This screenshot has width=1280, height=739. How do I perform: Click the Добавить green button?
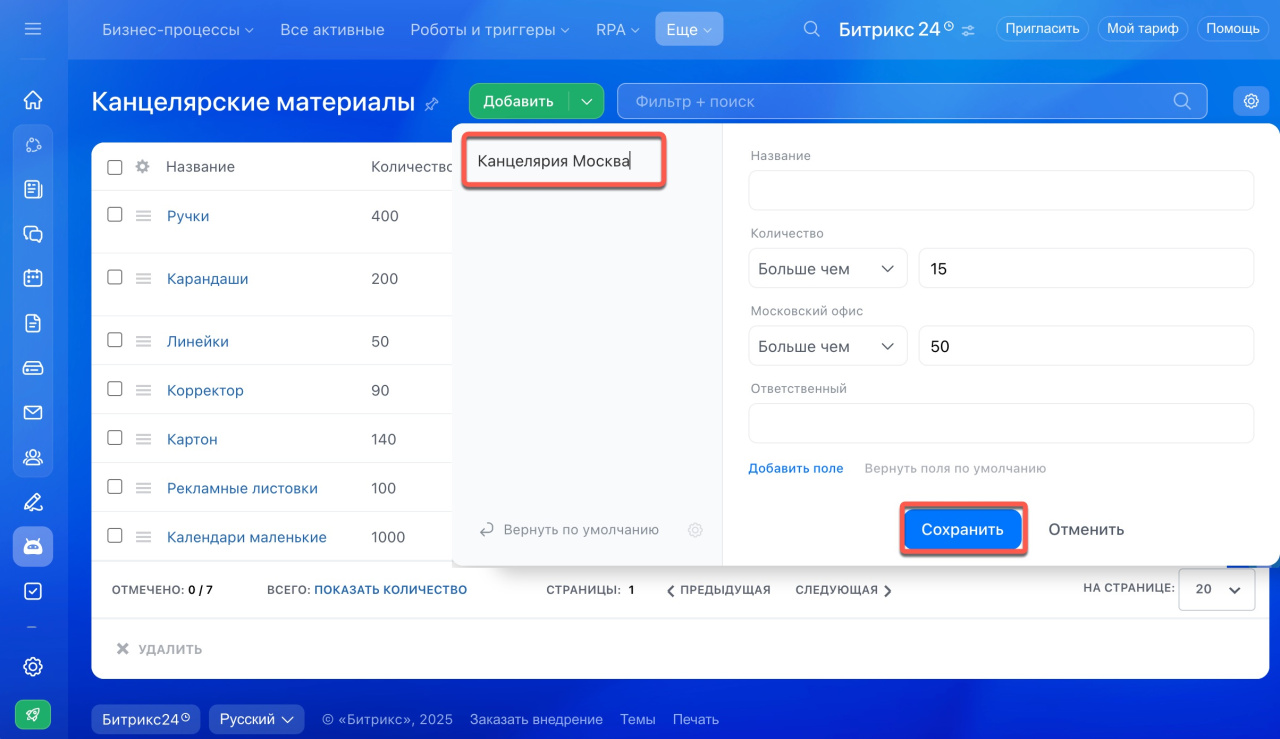pyautogui.click(x=519, y=101)
